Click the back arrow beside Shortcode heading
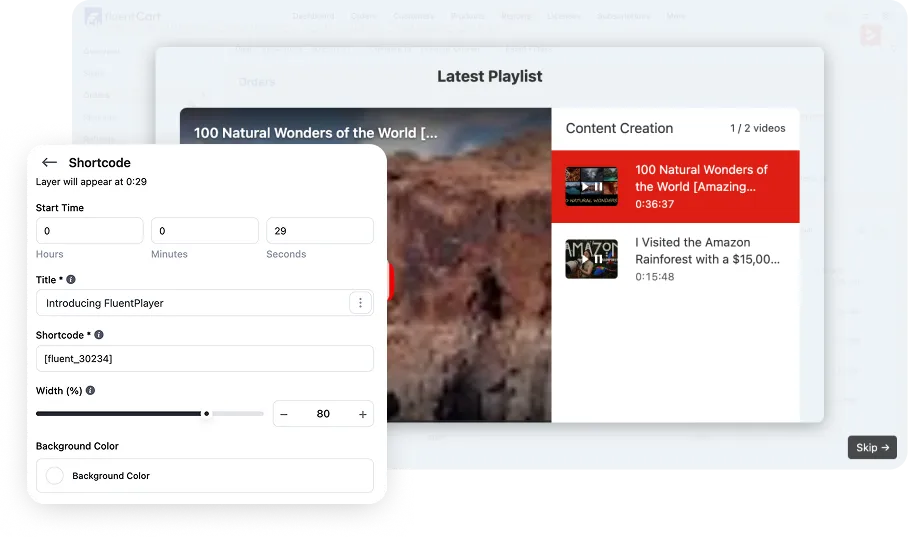Viewport: 909px width, 537px height. 49,163
